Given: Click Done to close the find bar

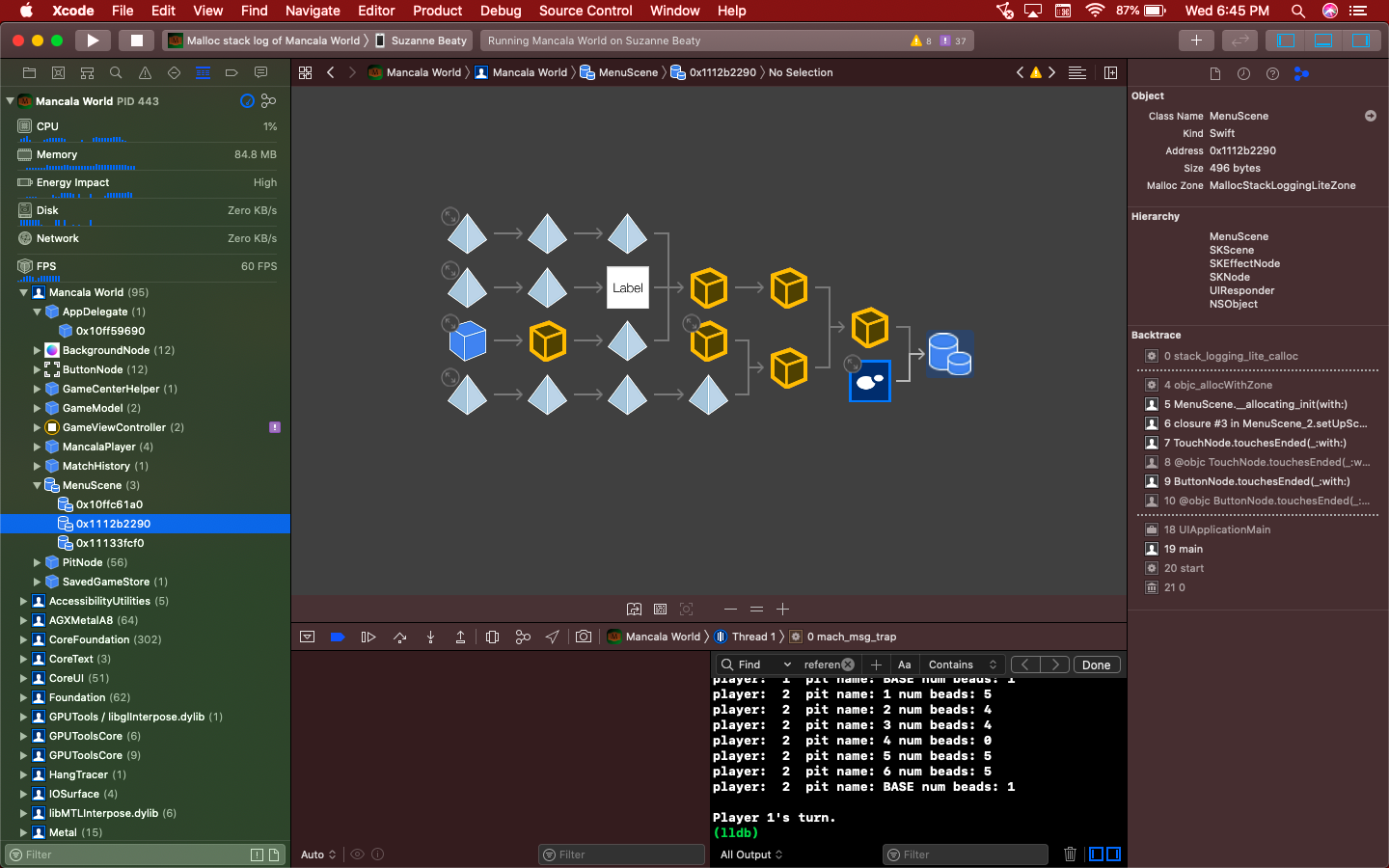Looking at the screenshot, I should (1097, 665).
